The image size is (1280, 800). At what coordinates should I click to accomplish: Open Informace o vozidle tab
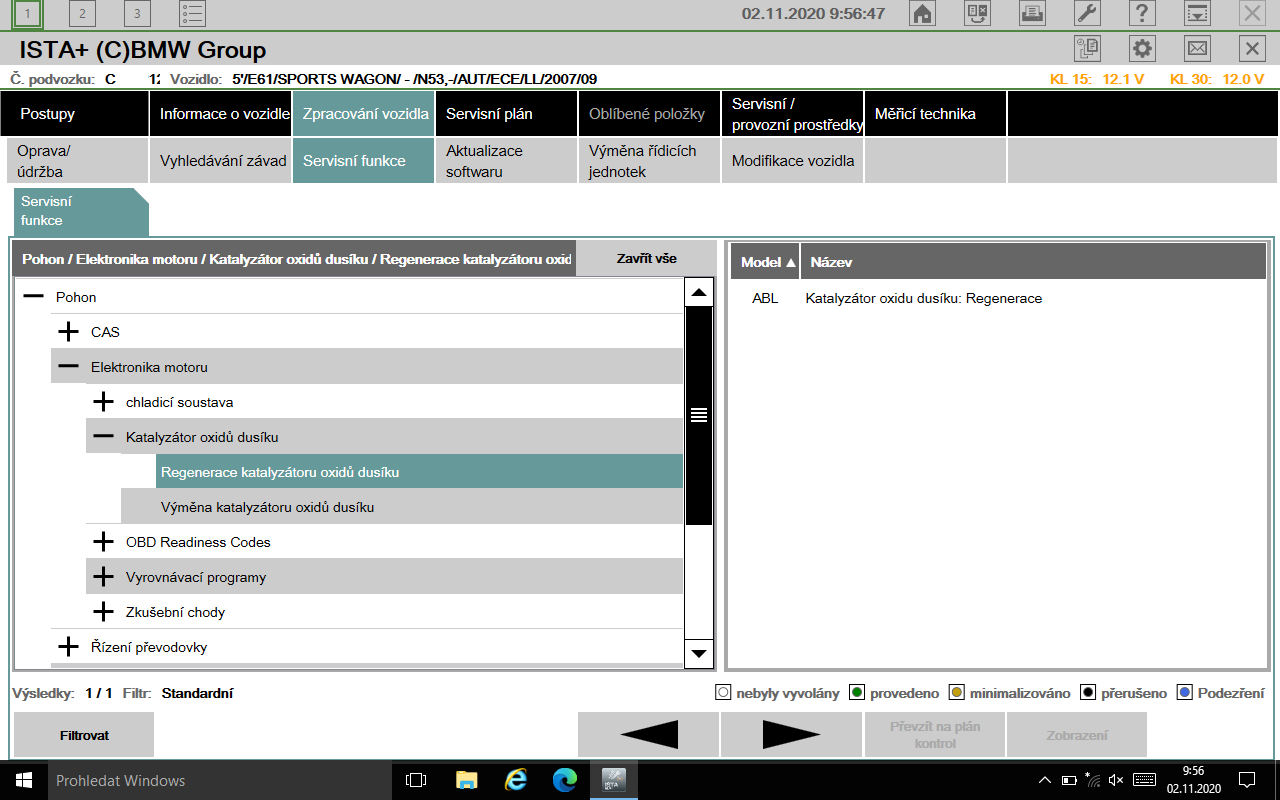pyautogui.click(x=220, y=114)
